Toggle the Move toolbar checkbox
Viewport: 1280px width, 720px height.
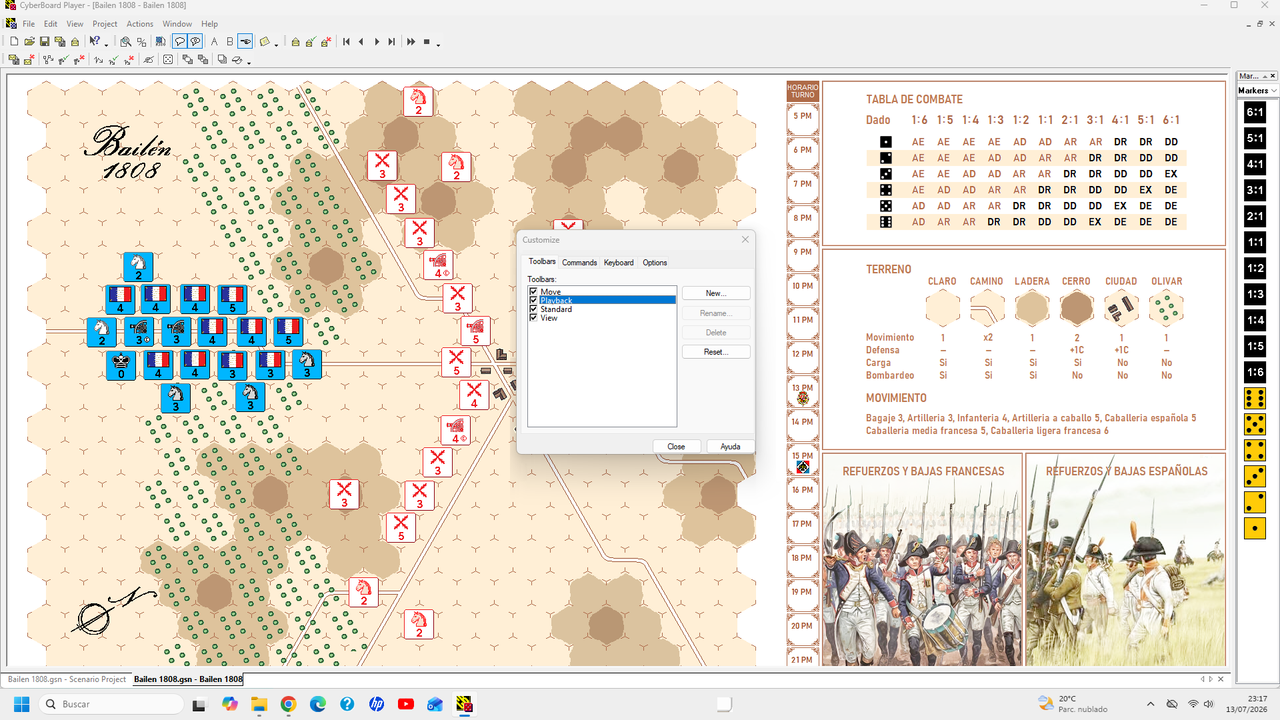[533, 292]
